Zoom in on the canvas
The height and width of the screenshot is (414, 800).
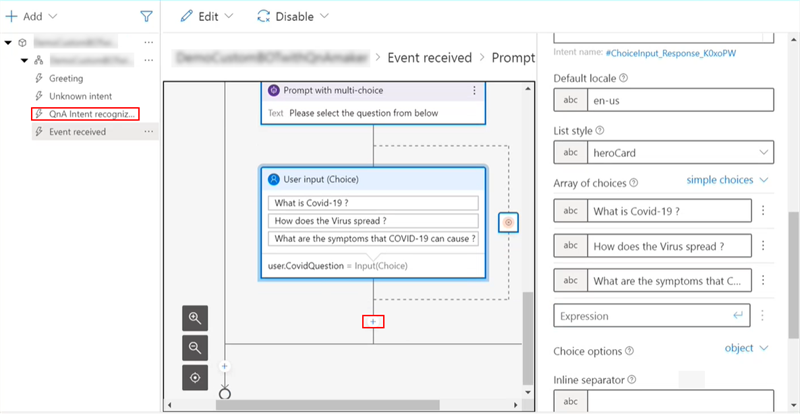click(195, 319)
